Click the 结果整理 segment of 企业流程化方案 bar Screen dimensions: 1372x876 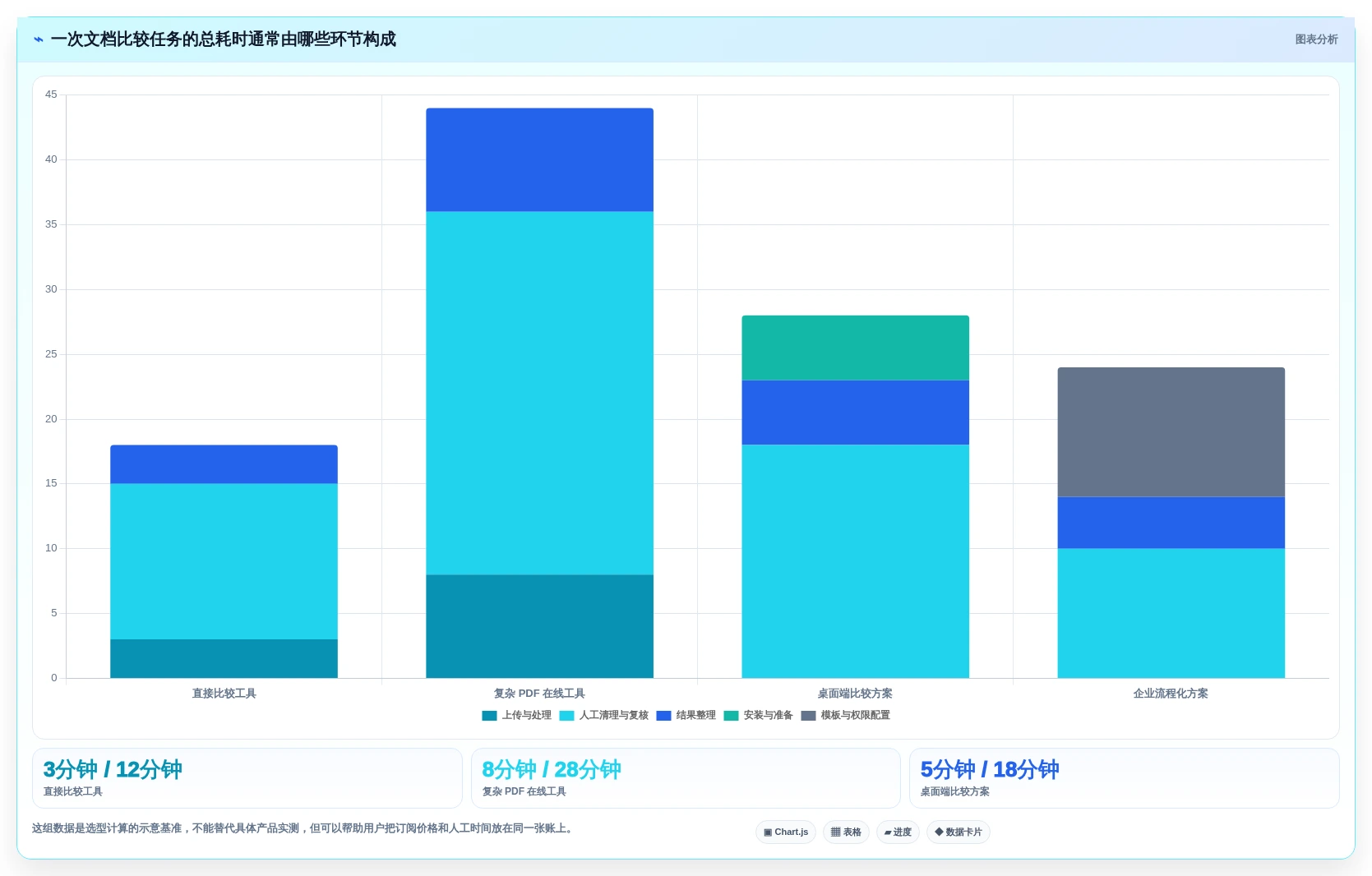click(1171, 523)
